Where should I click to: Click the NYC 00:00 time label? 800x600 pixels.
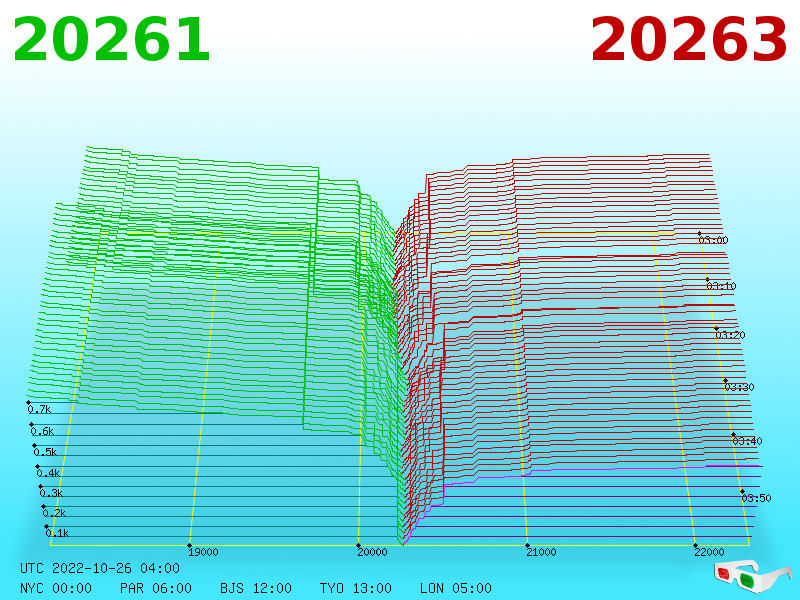click(56, 588)
